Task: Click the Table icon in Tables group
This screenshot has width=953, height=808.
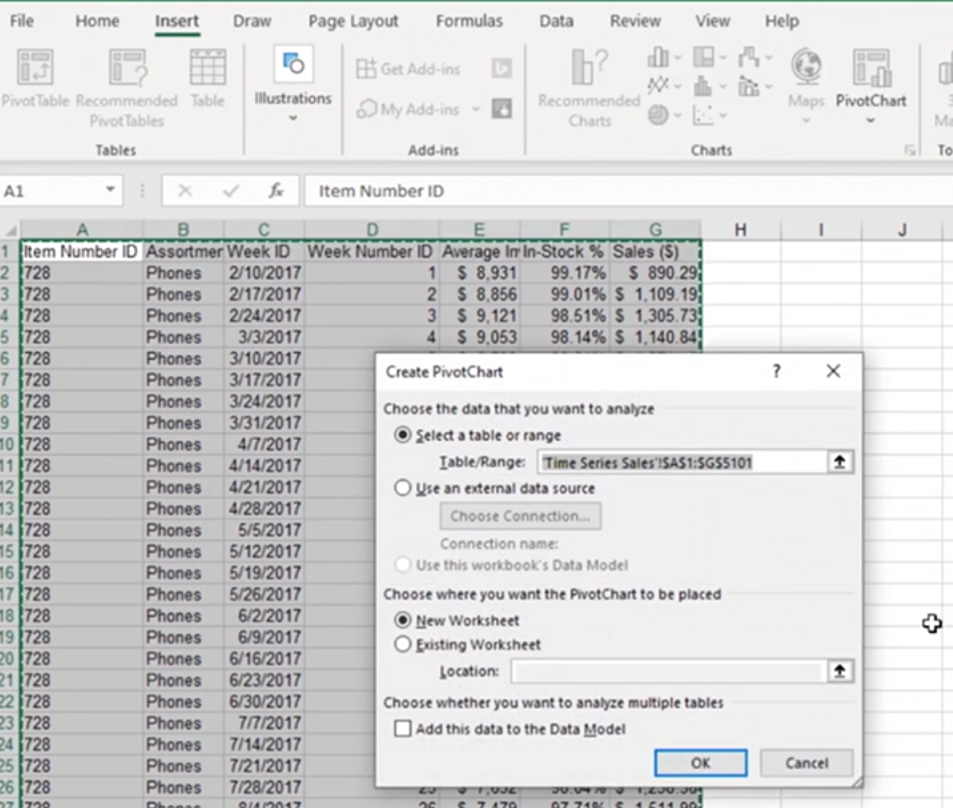Action: (207, 78)
